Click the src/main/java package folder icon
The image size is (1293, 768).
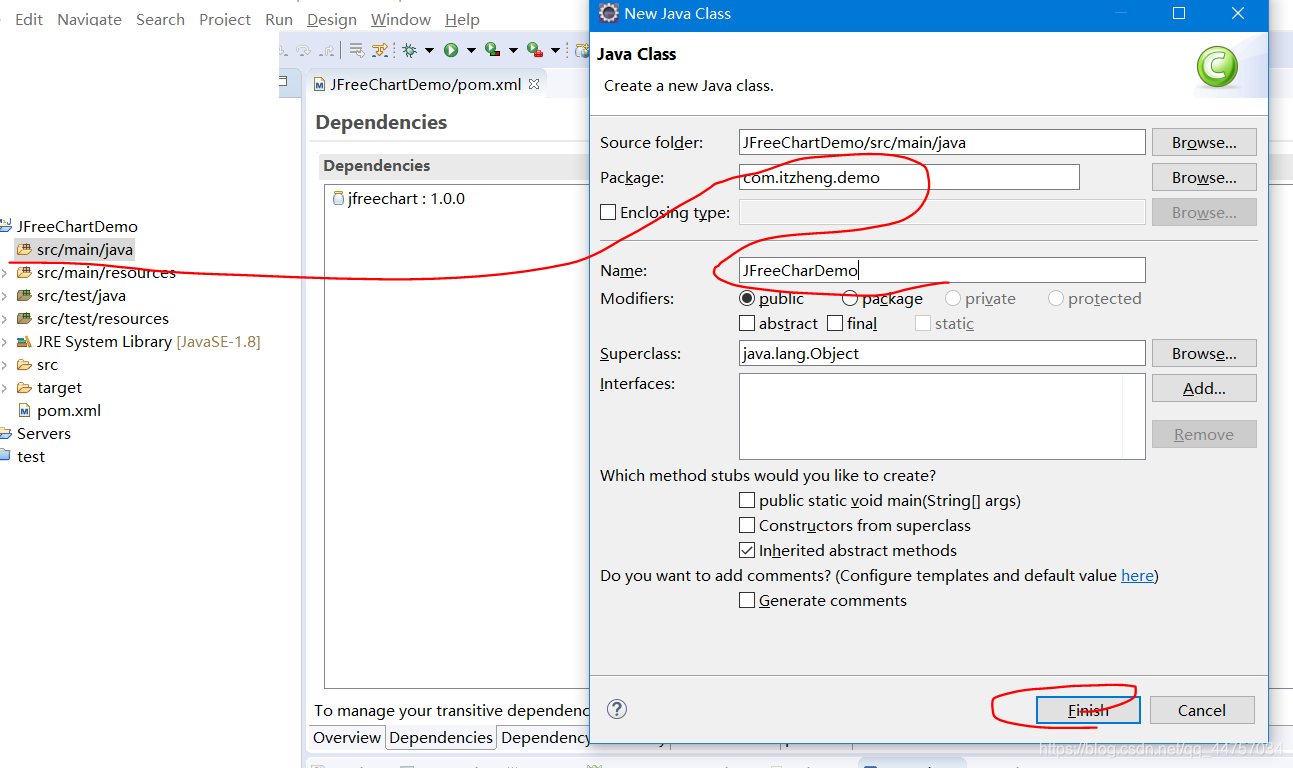[x=24, y=249]
